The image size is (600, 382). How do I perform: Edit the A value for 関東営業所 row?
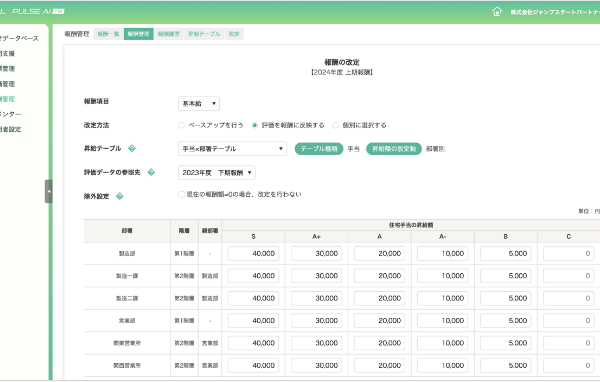pyautogui.click(x=380, y=343)
